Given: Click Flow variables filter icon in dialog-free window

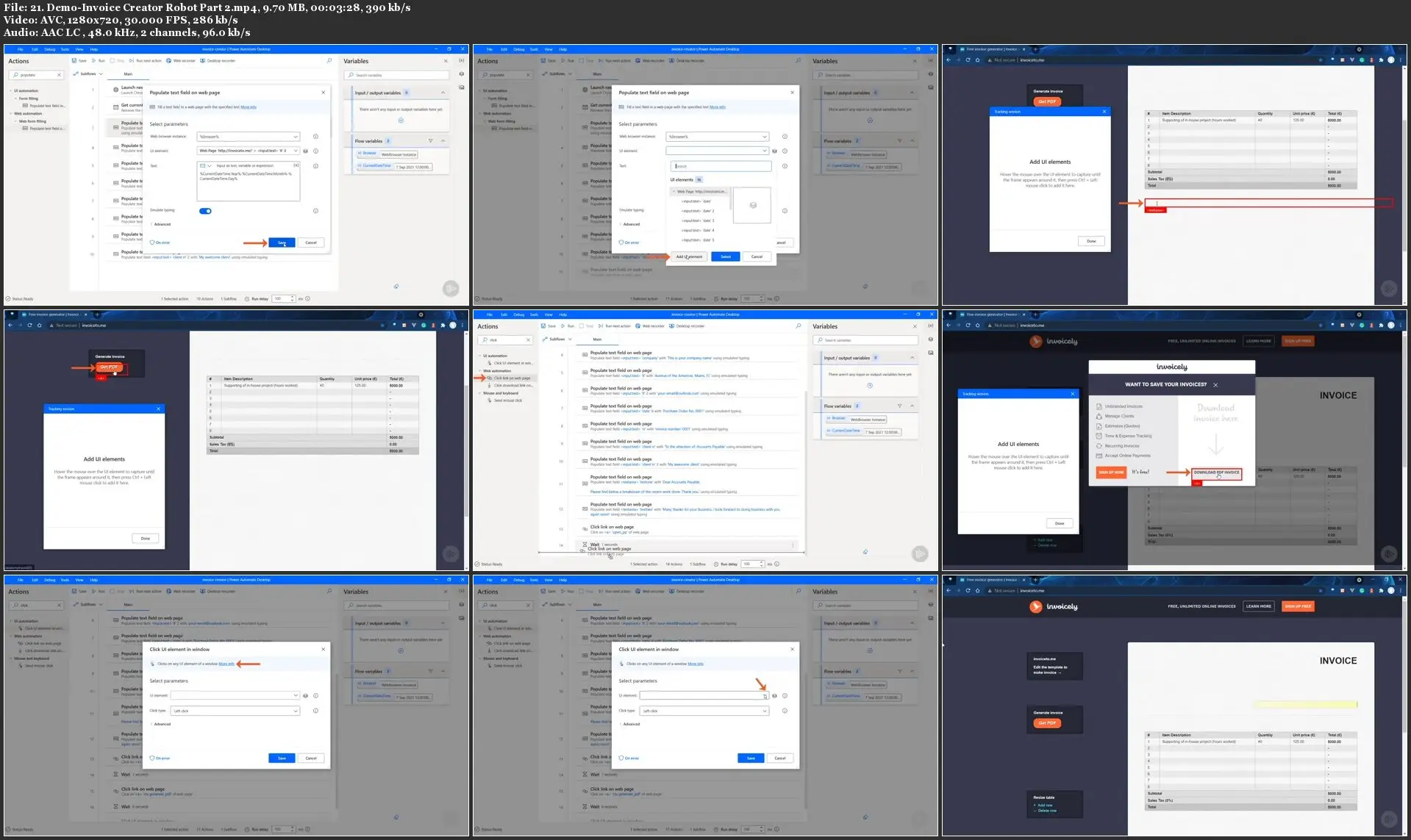Looking at the screenshot, I should point(899,406).
